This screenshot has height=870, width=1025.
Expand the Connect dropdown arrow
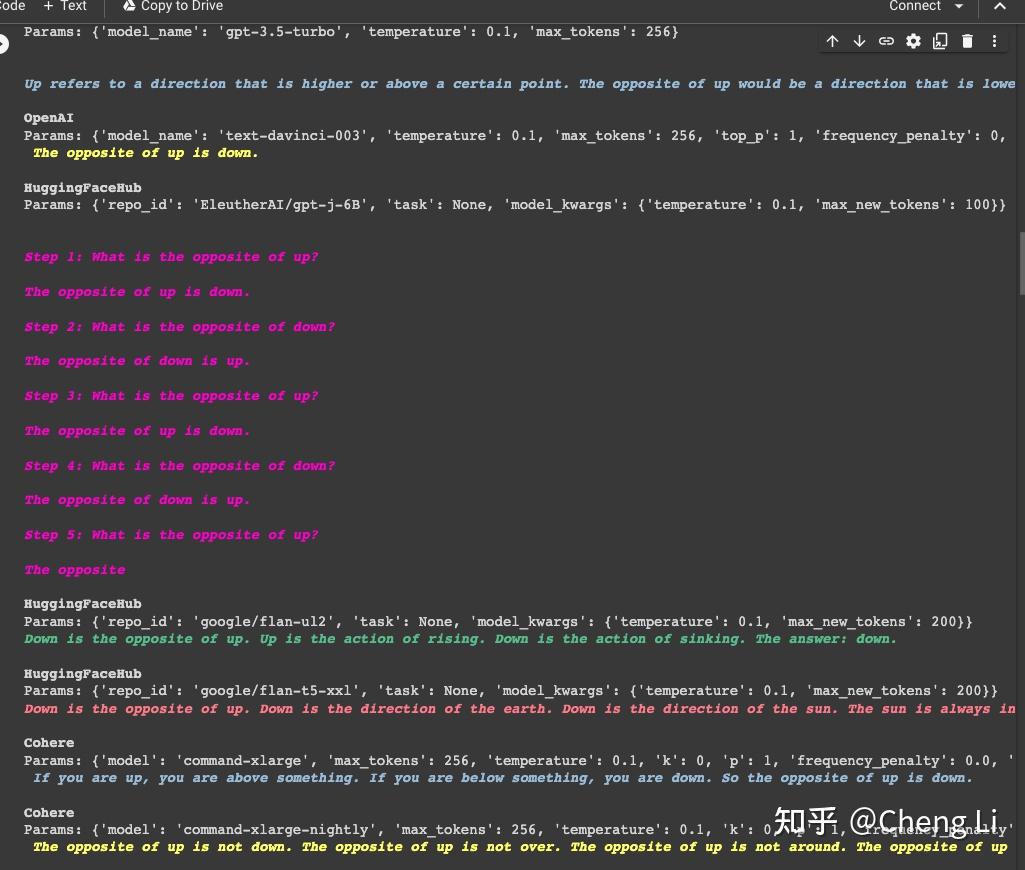(x=959, y=6)
